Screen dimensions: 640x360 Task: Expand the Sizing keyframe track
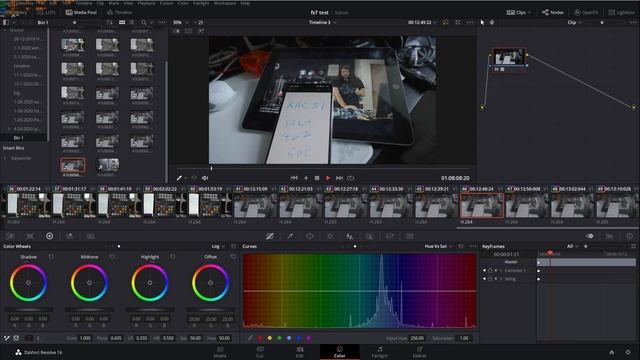click(x=501, y=279)
